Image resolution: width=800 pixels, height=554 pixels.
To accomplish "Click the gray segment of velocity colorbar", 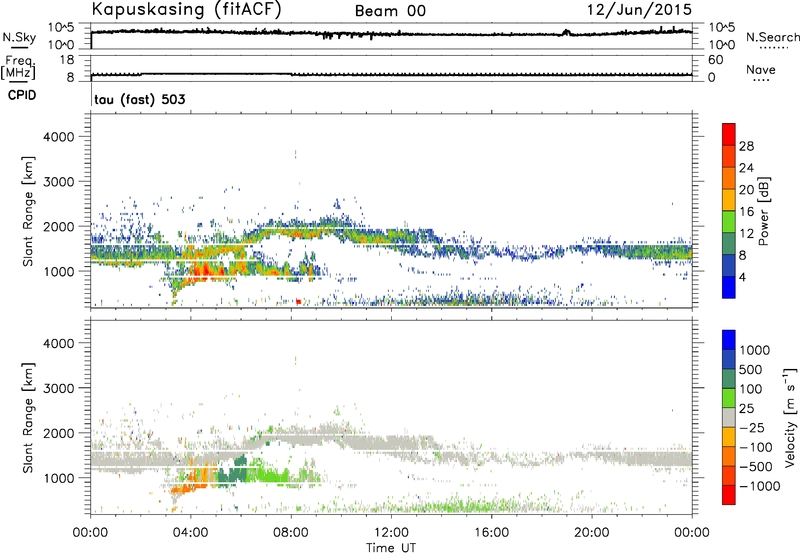I will [729, 417].
